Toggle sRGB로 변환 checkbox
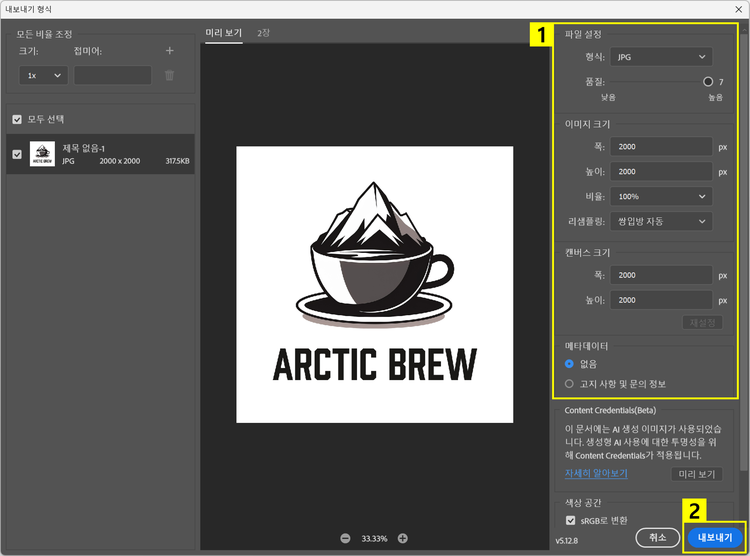The height and width of the screenshot is (556, 750). click(570, 521)
